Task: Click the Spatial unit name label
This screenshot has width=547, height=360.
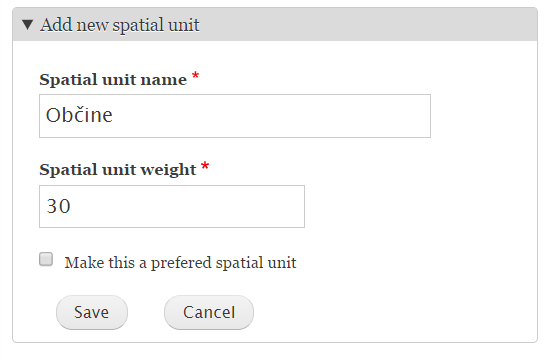Action: point(113,80)
